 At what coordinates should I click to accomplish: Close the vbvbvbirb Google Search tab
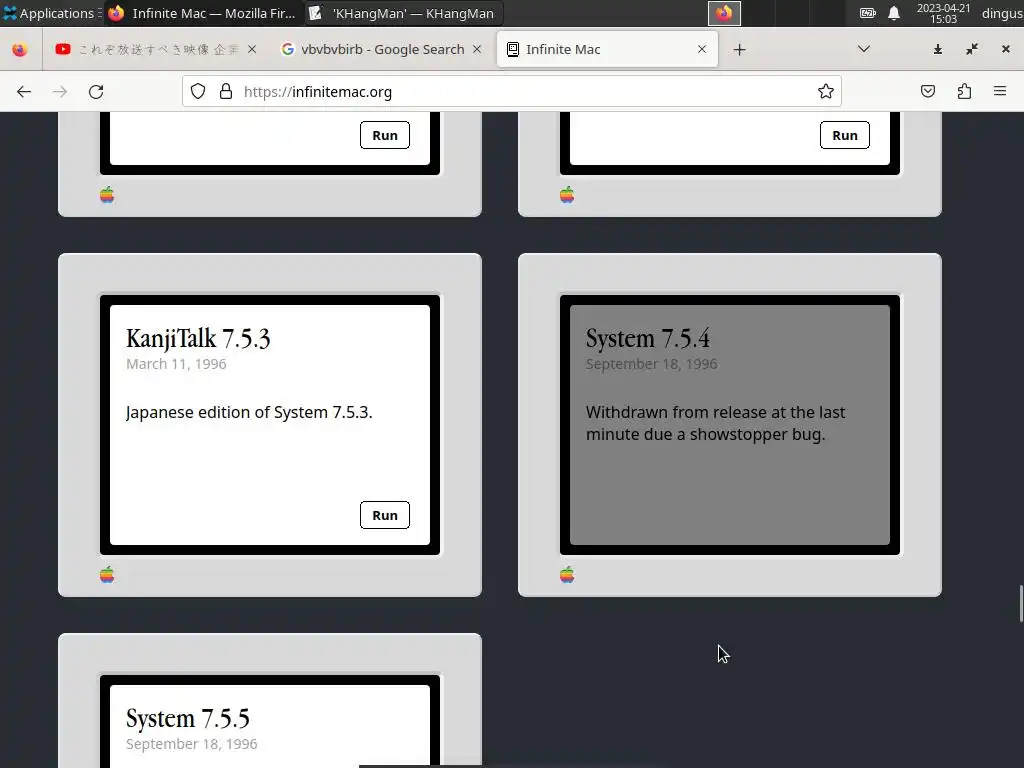(477, 49)
